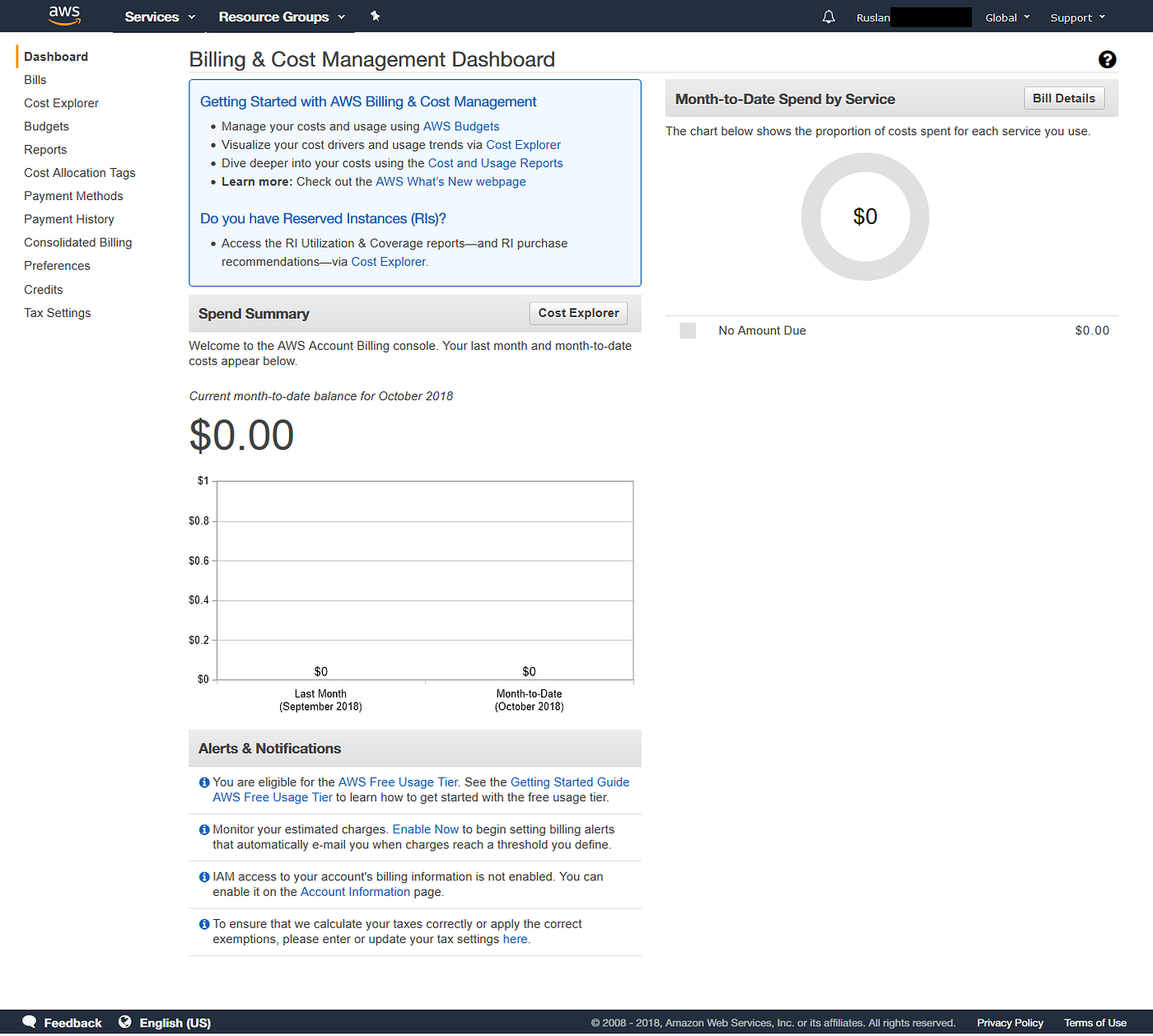Click the $0.00 amount beside No Amount Due
The width and height of the screenshot is (1153, 1036).
(1092, 331)
